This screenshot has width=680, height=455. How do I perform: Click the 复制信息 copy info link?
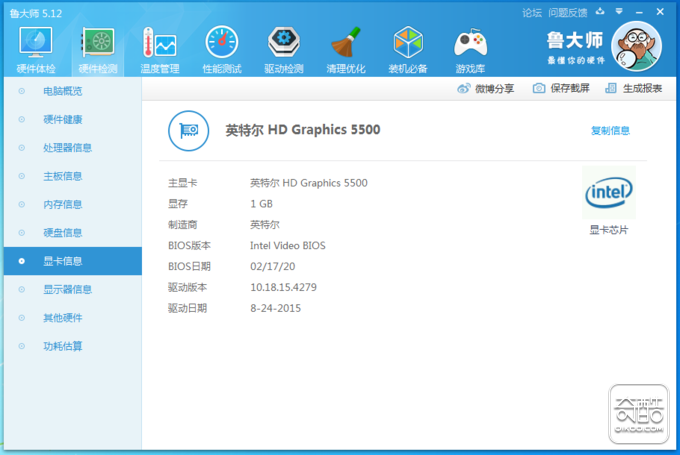point(610,131)
